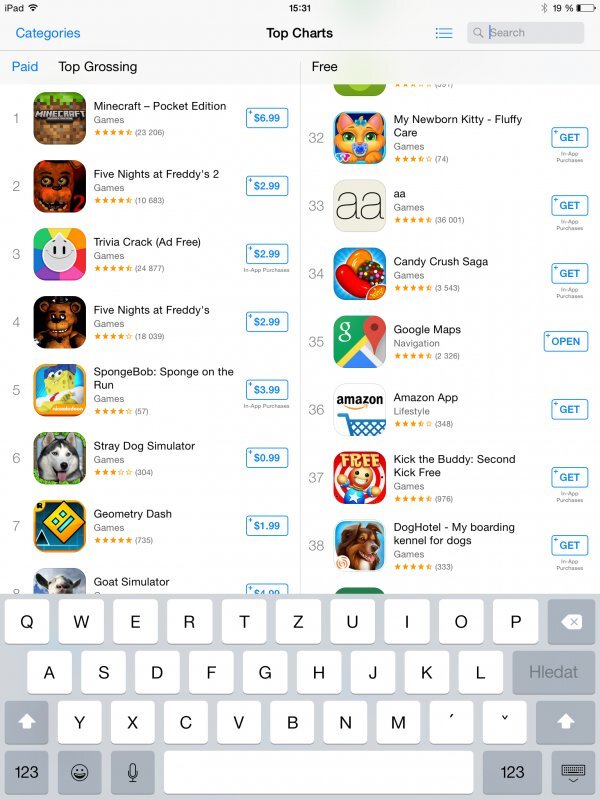This screenshot has height=800, width=600.
Task: Open the Minecraft Pocket Edition app icon
Action: (x=60, y=118)
